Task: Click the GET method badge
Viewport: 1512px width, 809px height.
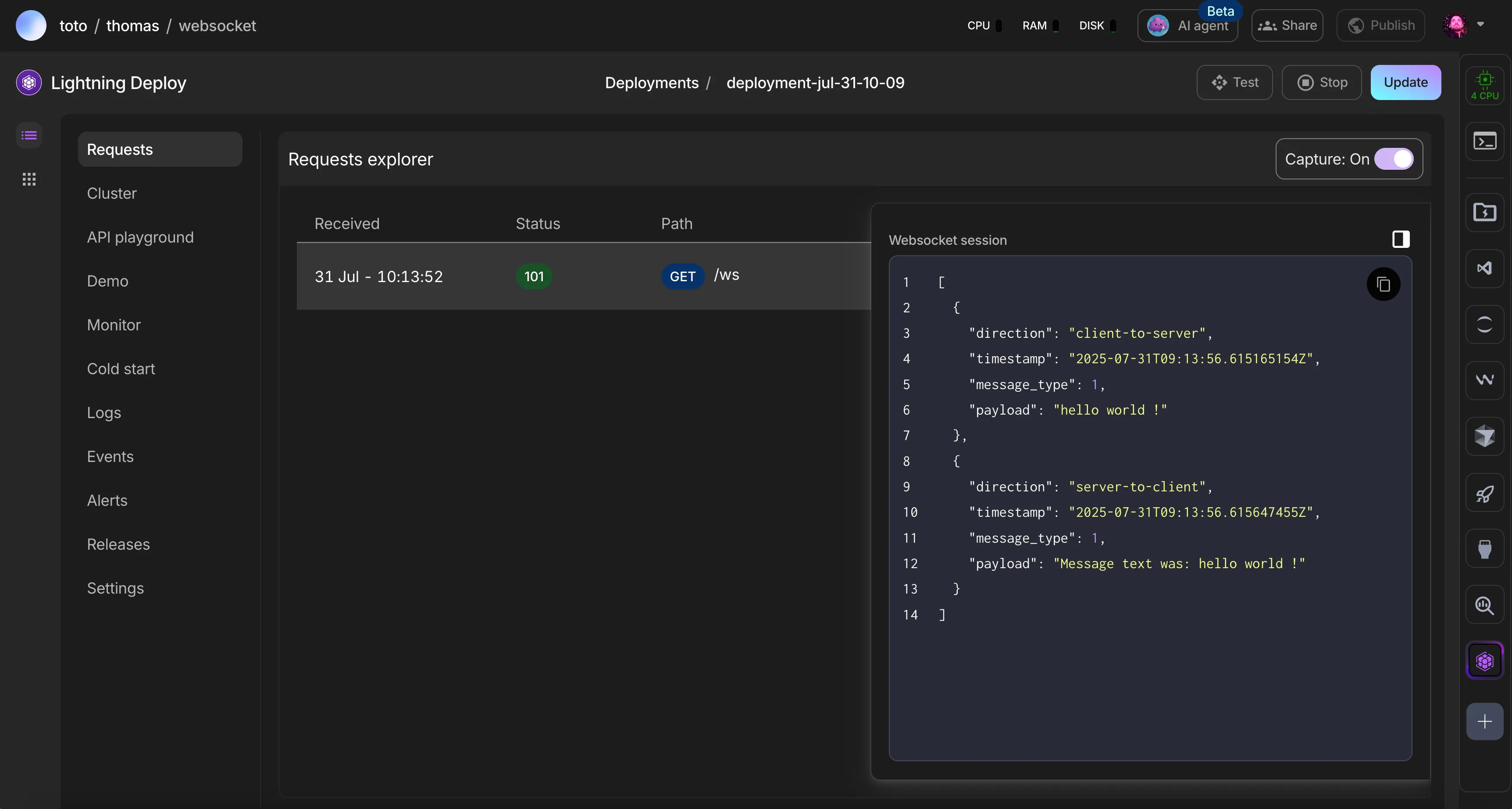Action: click(x=683, y=276)
